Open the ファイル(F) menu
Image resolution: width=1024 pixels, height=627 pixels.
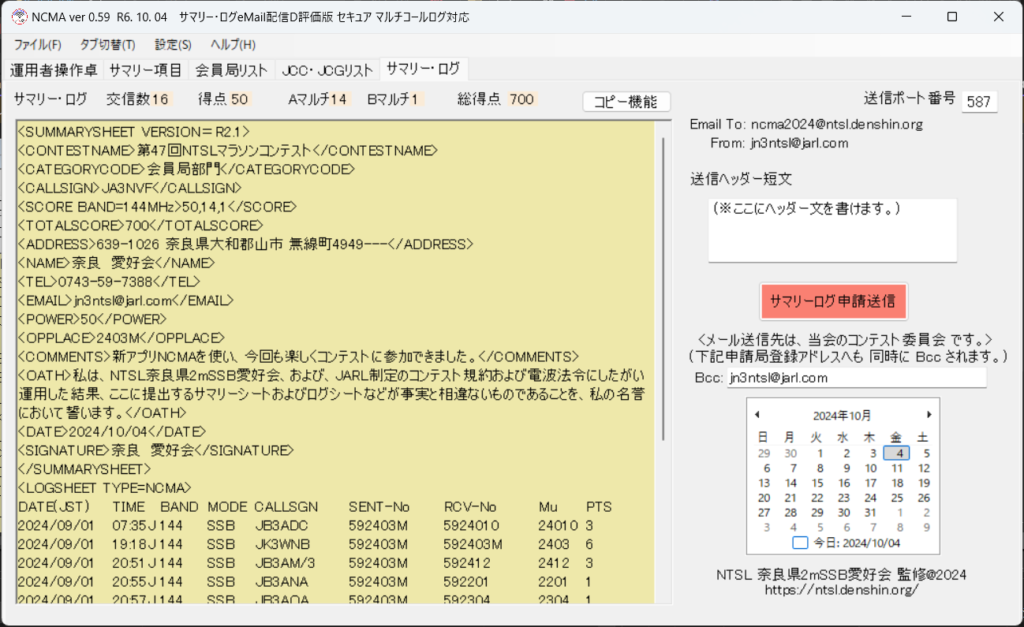point(37,45)
